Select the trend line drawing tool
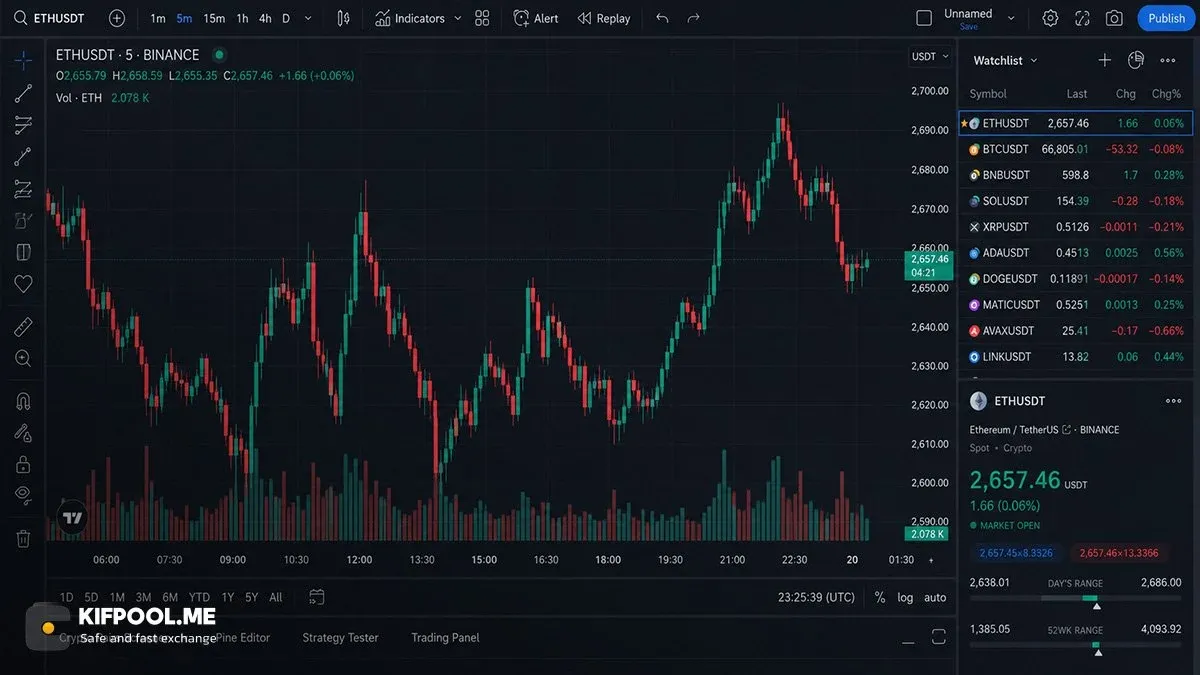1200x675 pixels. (x=23, y=93)
